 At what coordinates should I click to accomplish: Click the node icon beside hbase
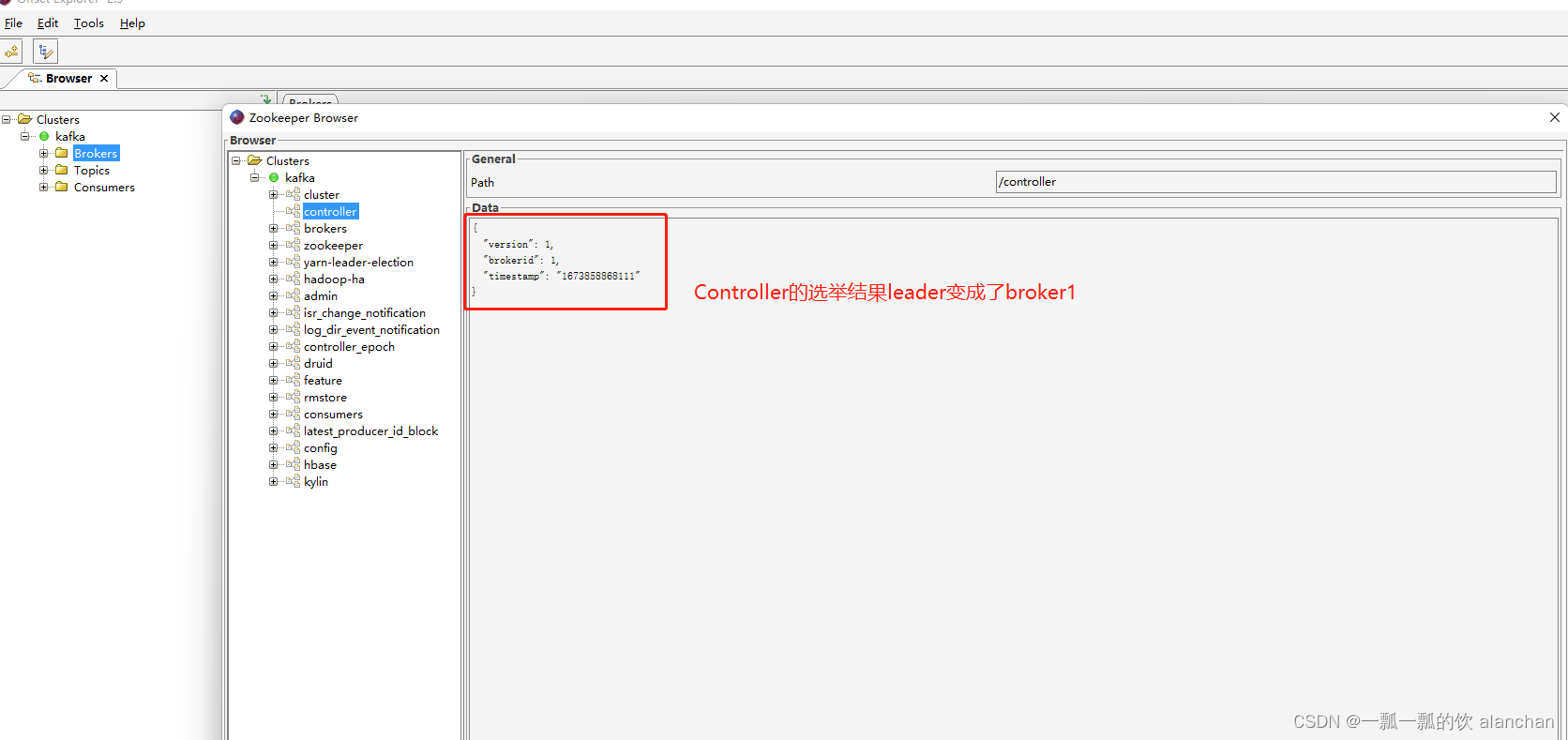tap(293, 464)
